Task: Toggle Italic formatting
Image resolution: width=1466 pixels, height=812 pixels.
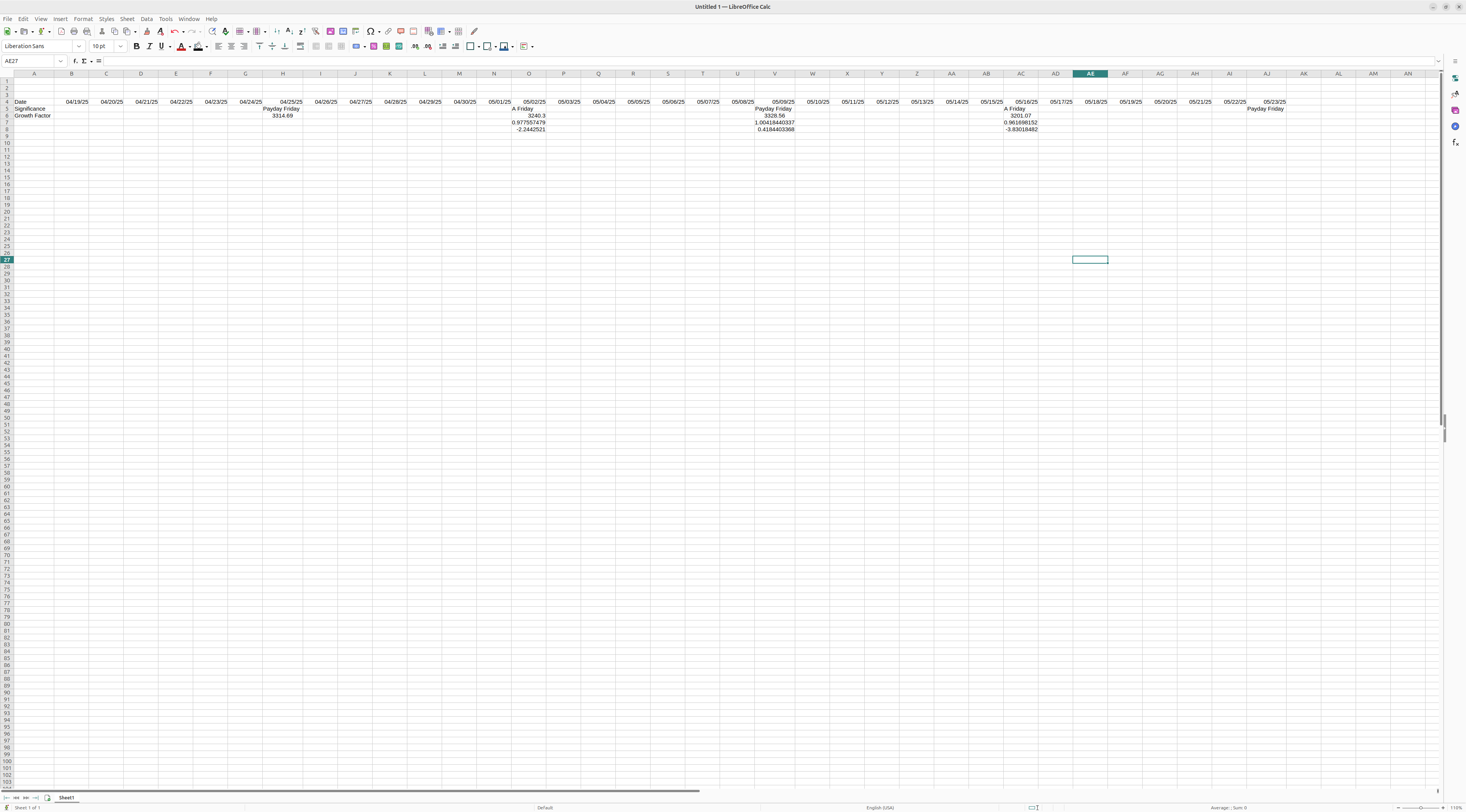Action: click(149, 47)
